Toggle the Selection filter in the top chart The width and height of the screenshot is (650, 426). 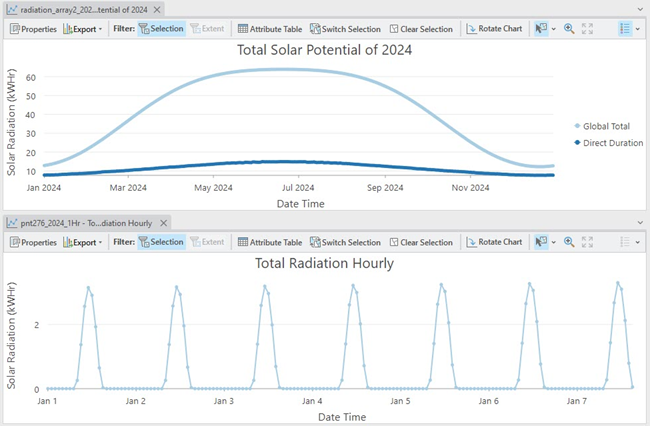click(160, 29)
